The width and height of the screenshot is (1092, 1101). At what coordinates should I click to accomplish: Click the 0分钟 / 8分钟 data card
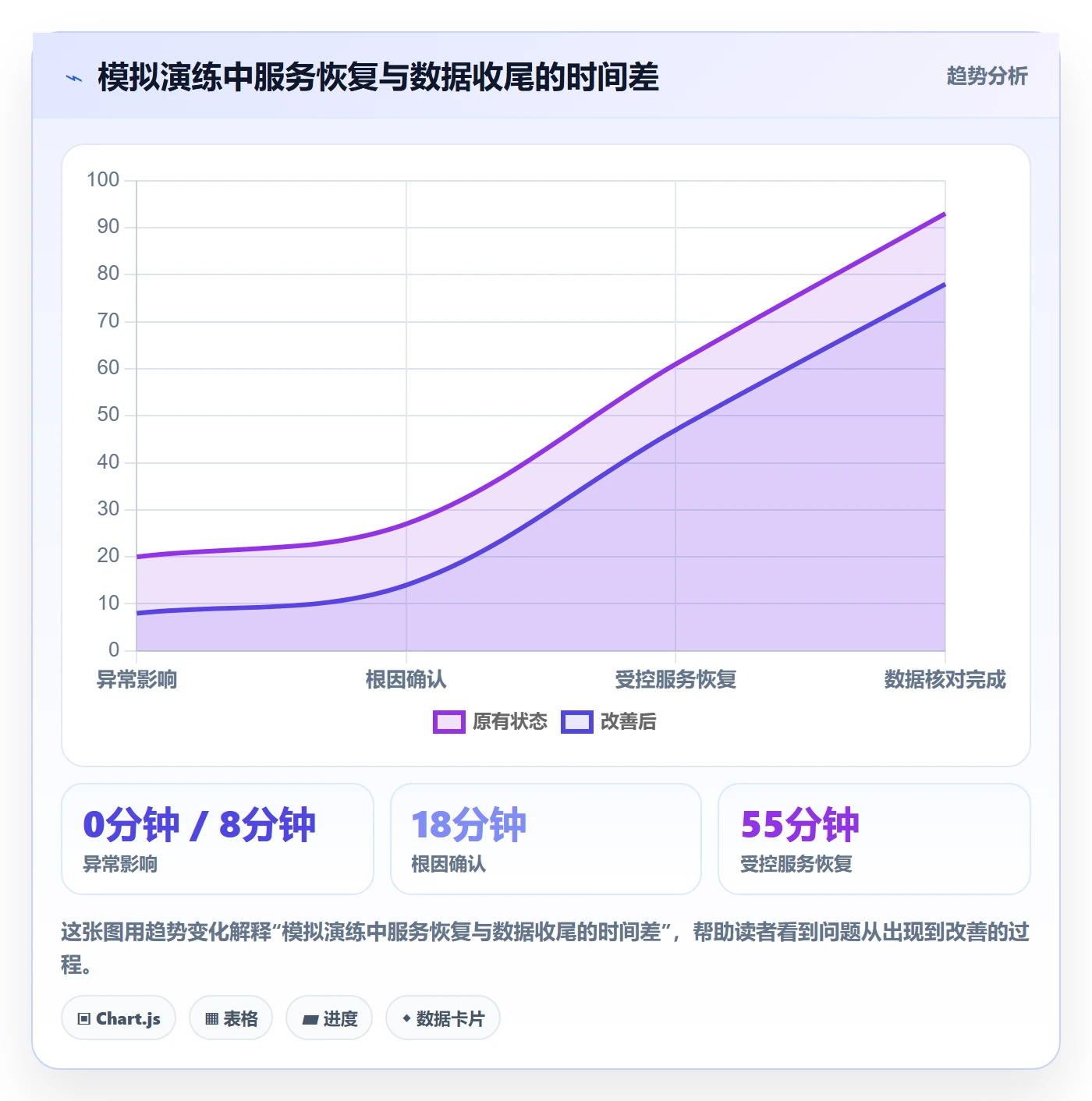click(218, 839)
